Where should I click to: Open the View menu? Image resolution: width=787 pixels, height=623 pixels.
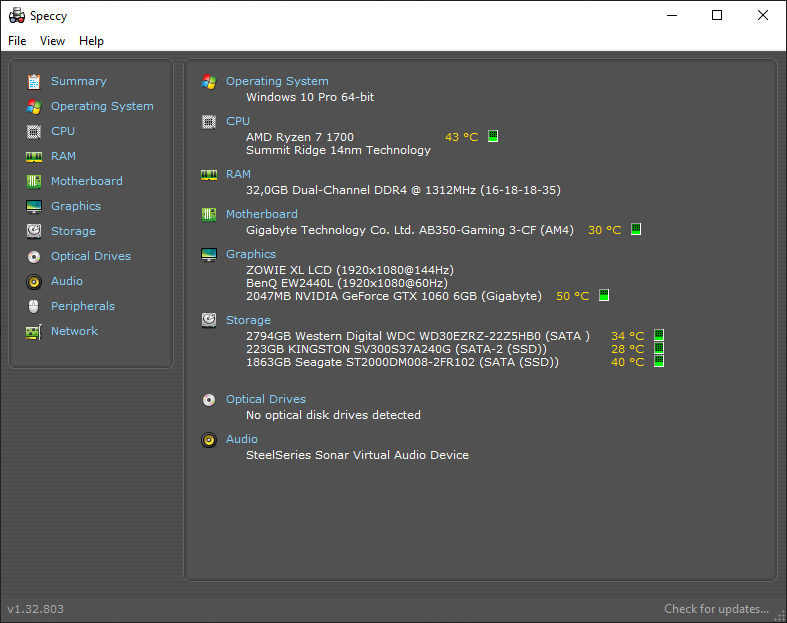52,41
